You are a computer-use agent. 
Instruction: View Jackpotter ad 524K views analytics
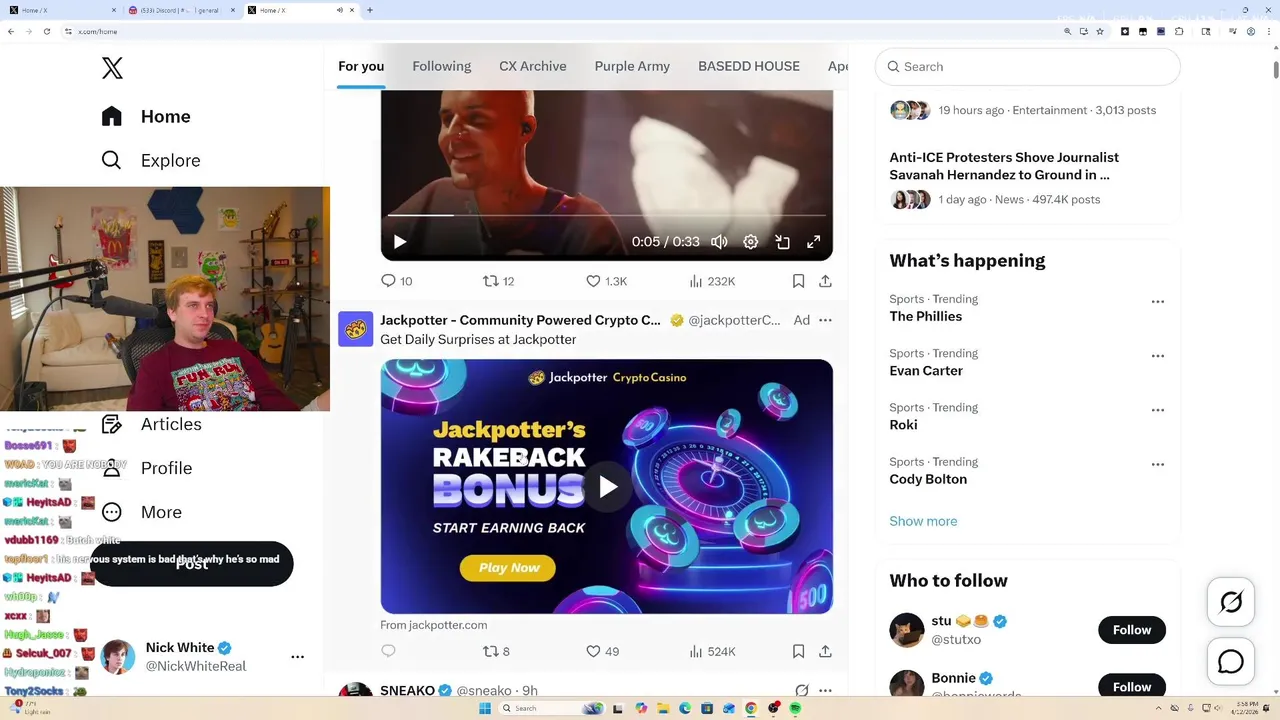click(x=712, y=651)
